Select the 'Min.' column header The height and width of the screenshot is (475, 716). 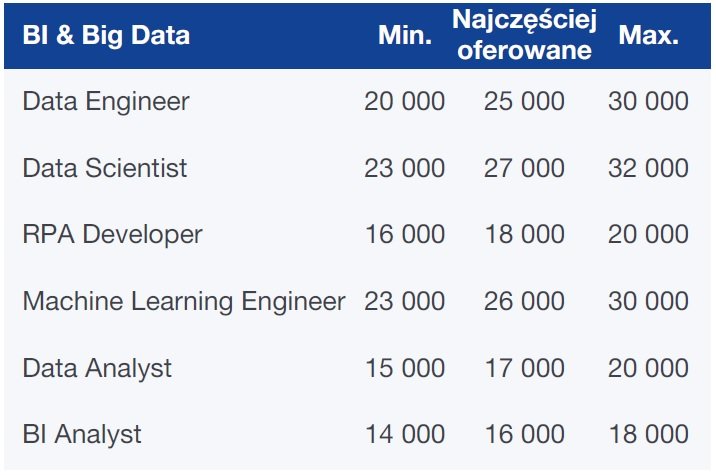(405, 37)
